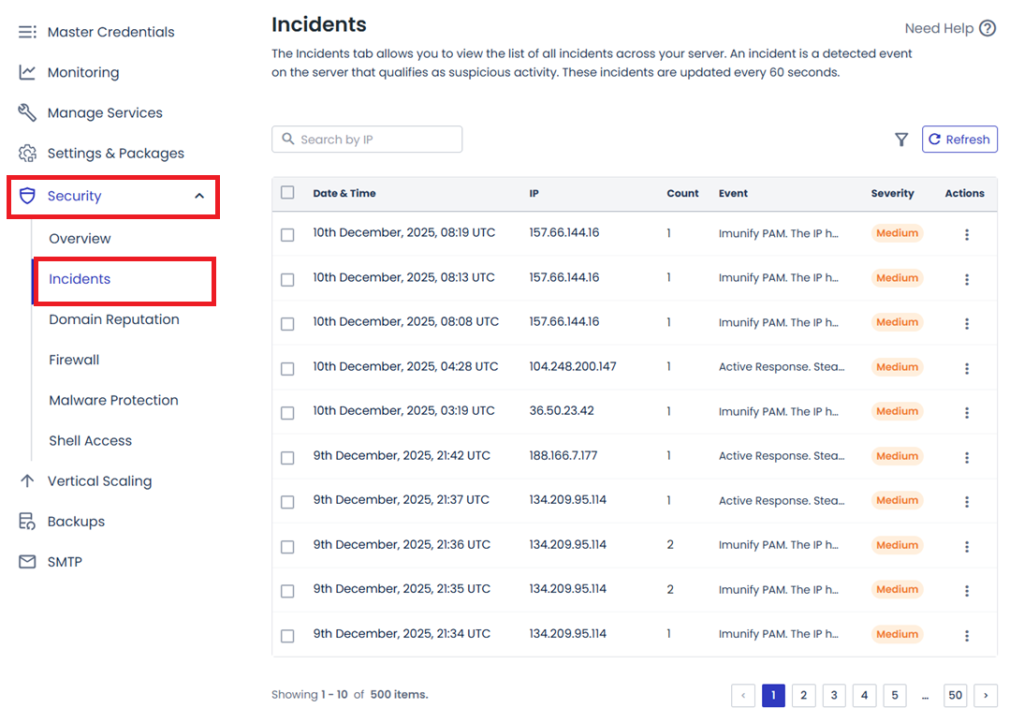The width and height of the screenshot is (1024, 723).
Task: Open actions menu for 08:08 UTC incident
Action: tap(967, 324)
